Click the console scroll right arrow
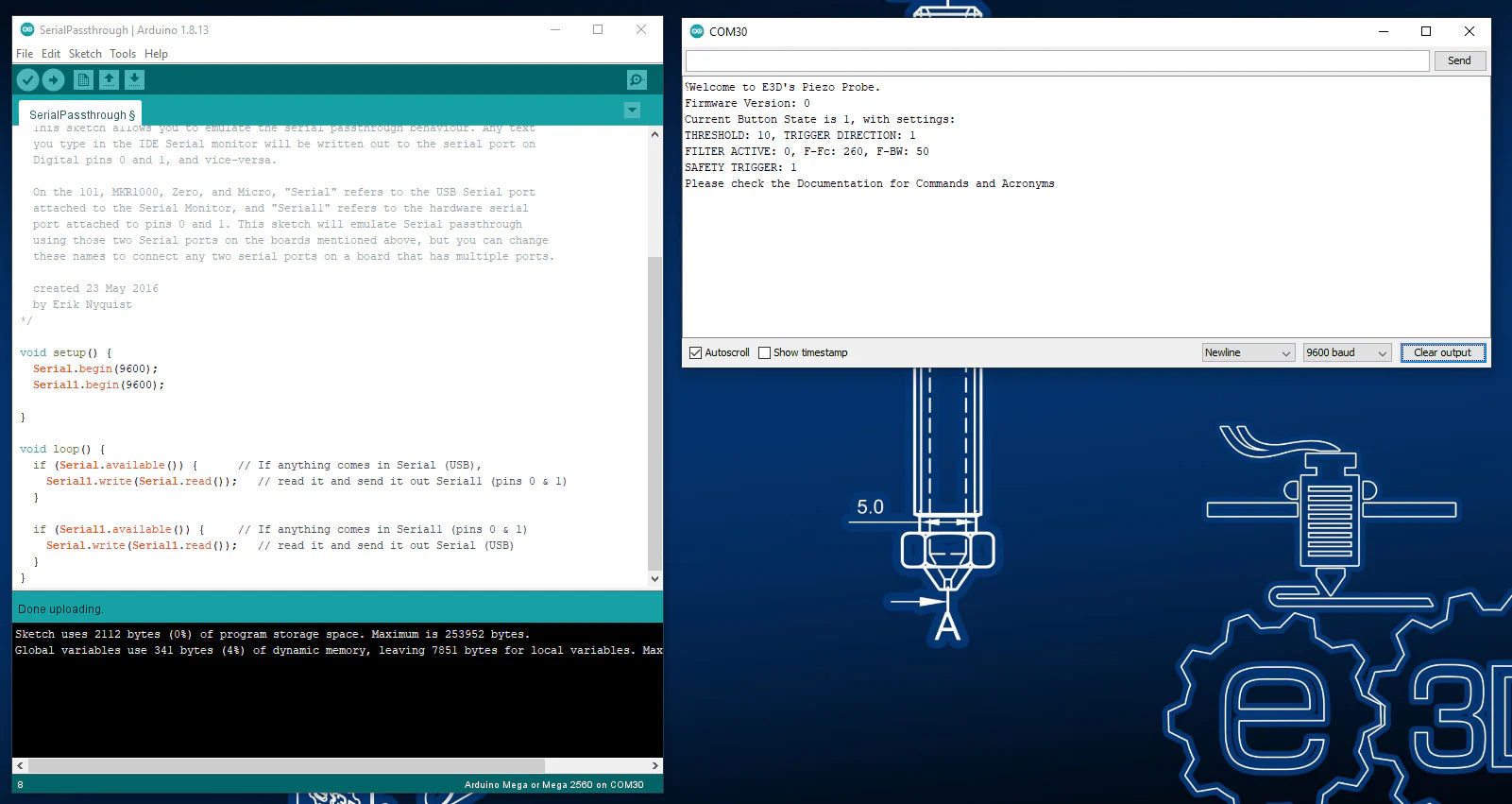This screenshot has height=804, width=1512. pyautogui.click(x=655, y=765)
